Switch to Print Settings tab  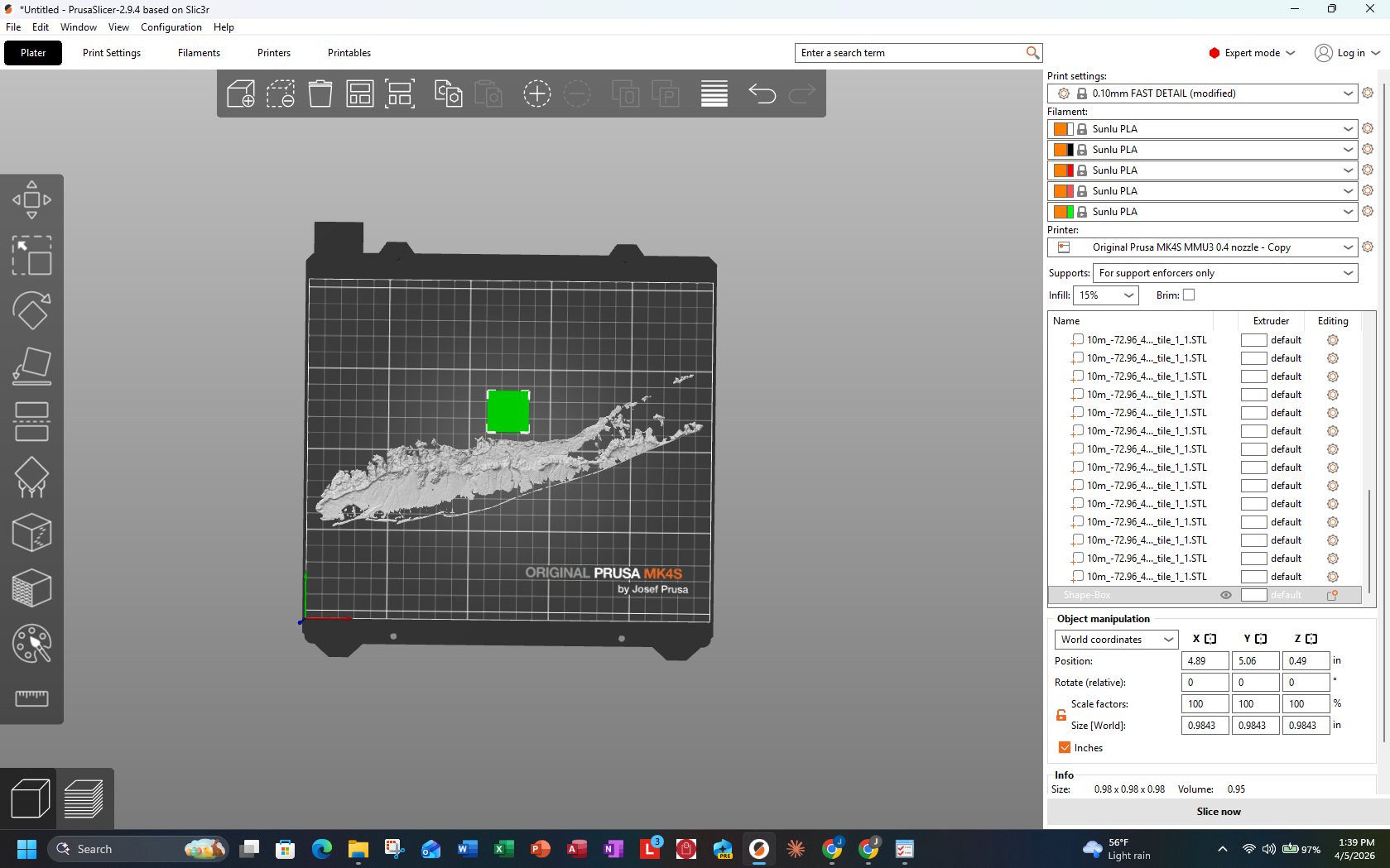(x=112, y=53)
